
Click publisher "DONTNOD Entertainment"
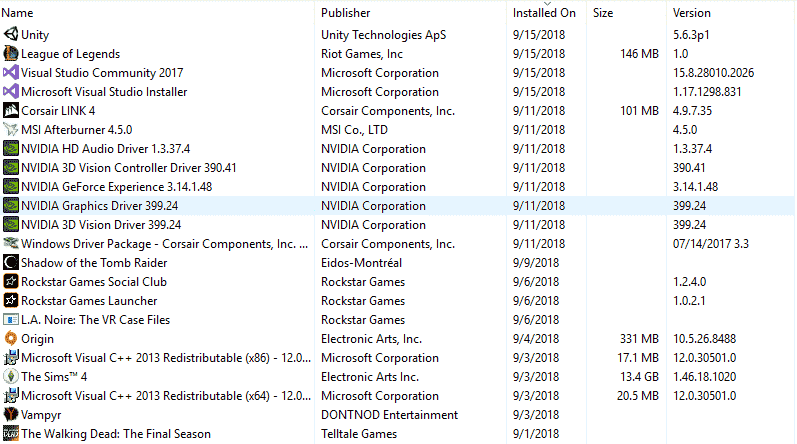[x=389, y=415]
